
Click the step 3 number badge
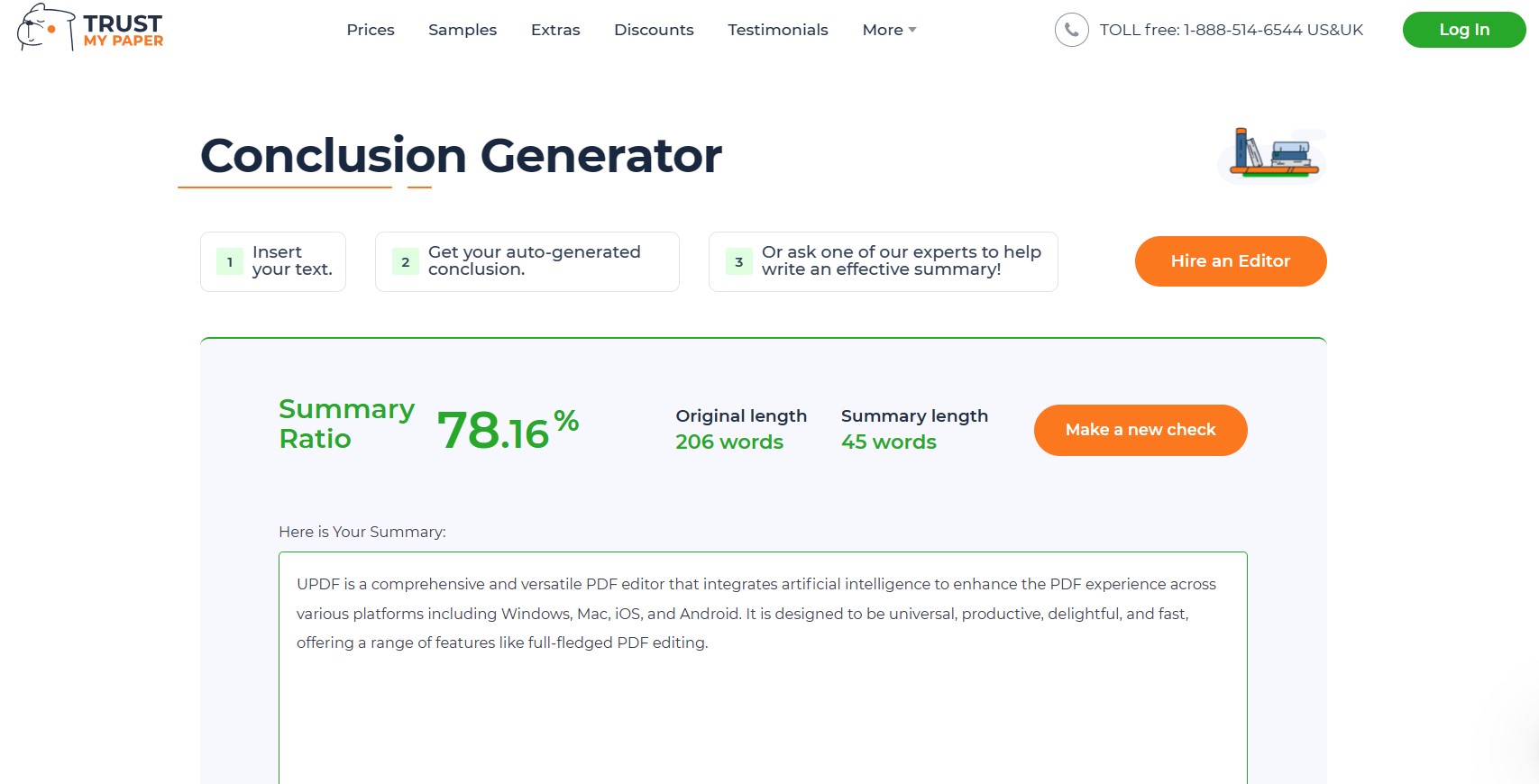738,261
